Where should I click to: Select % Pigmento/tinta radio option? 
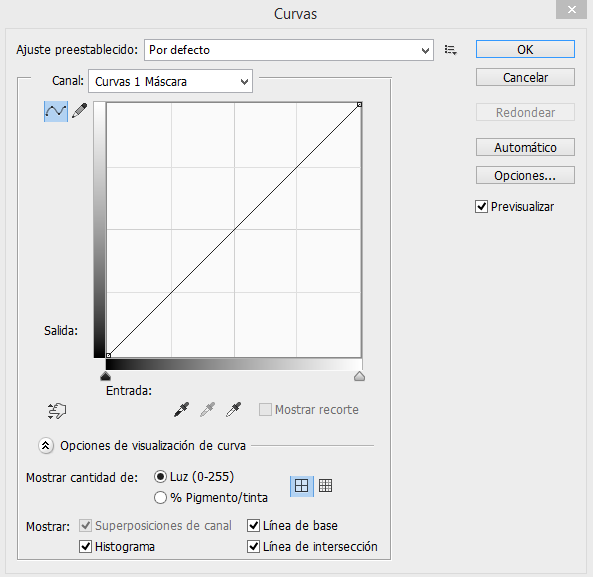point(160,498)
